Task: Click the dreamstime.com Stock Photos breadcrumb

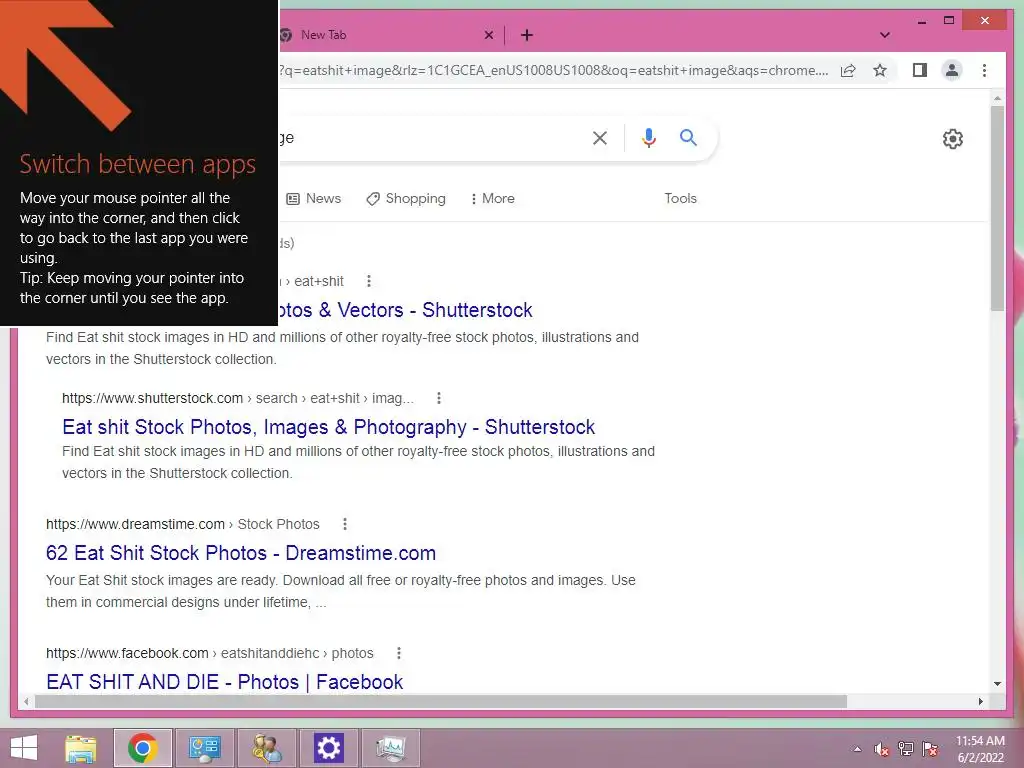Action: coord(183,524)
